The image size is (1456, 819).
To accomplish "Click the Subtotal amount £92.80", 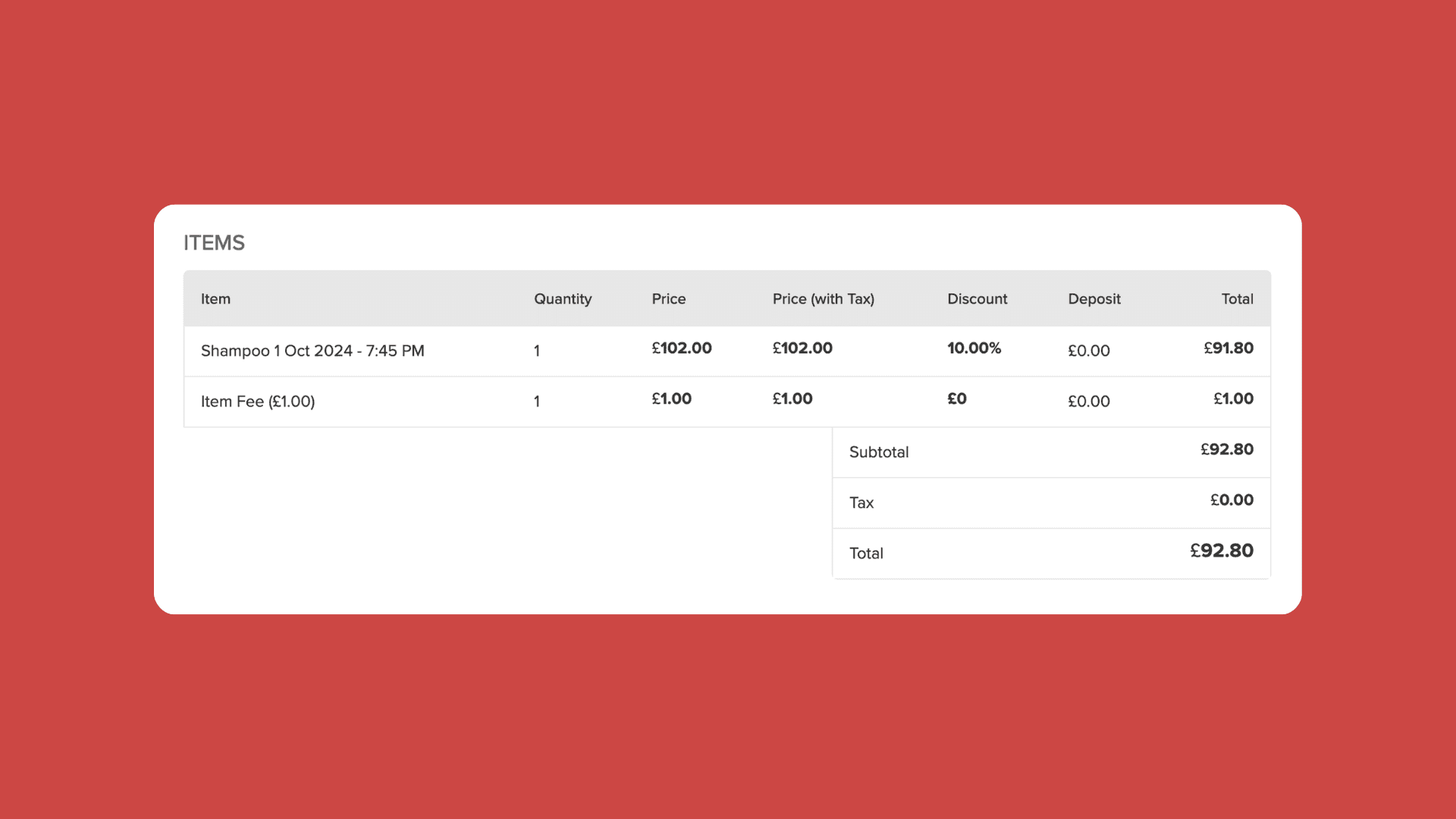I will pyautogui.click(x=1226, y=450).
